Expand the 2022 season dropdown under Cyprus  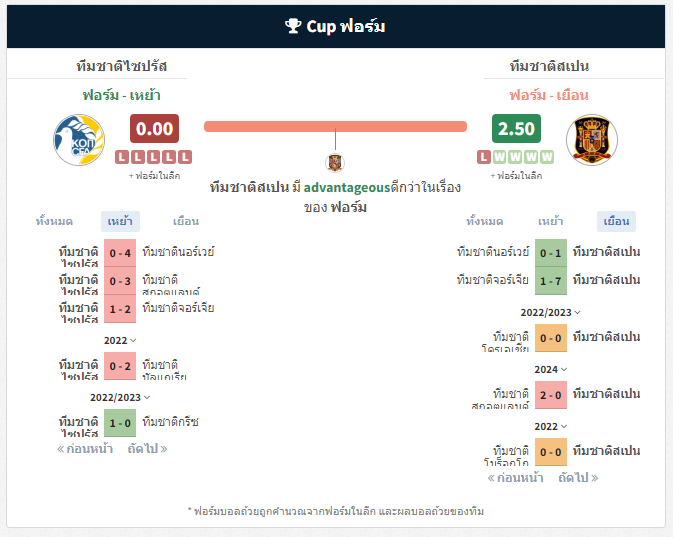coord(120,340)
